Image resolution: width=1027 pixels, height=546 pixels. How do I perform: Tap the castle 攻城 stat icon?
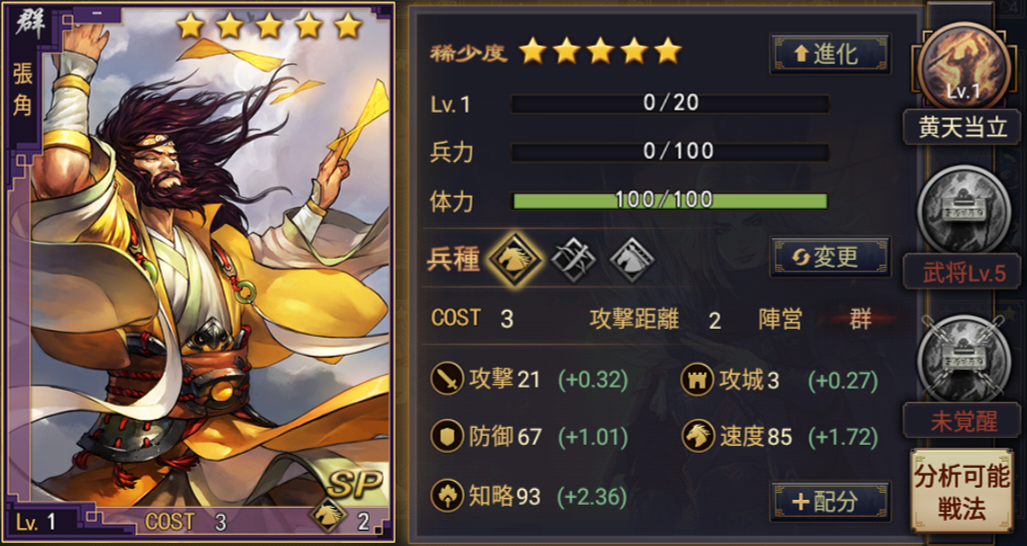click(x=697, y=379)
